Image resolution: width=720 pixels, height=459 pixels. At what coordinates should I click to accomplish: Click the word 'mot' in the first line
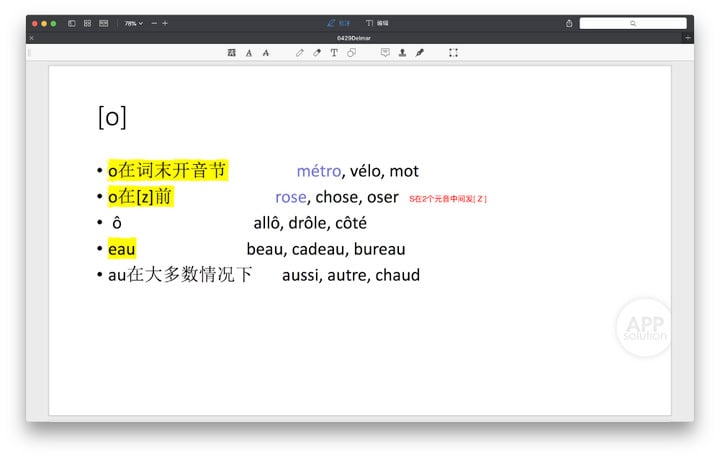[x=404, y=171]
